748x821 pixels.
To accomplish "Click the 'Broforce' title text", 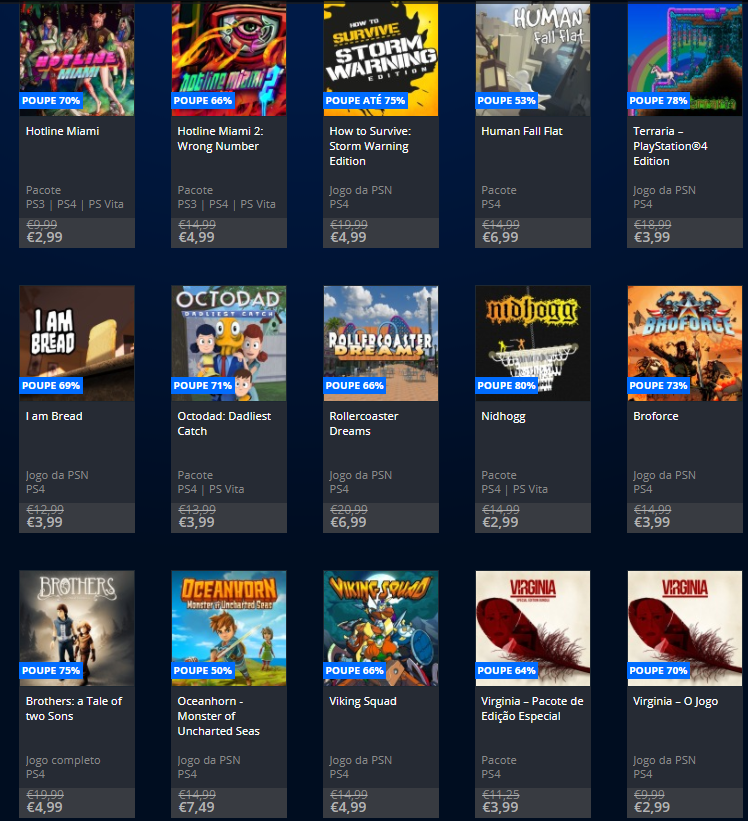I will 655,416.
